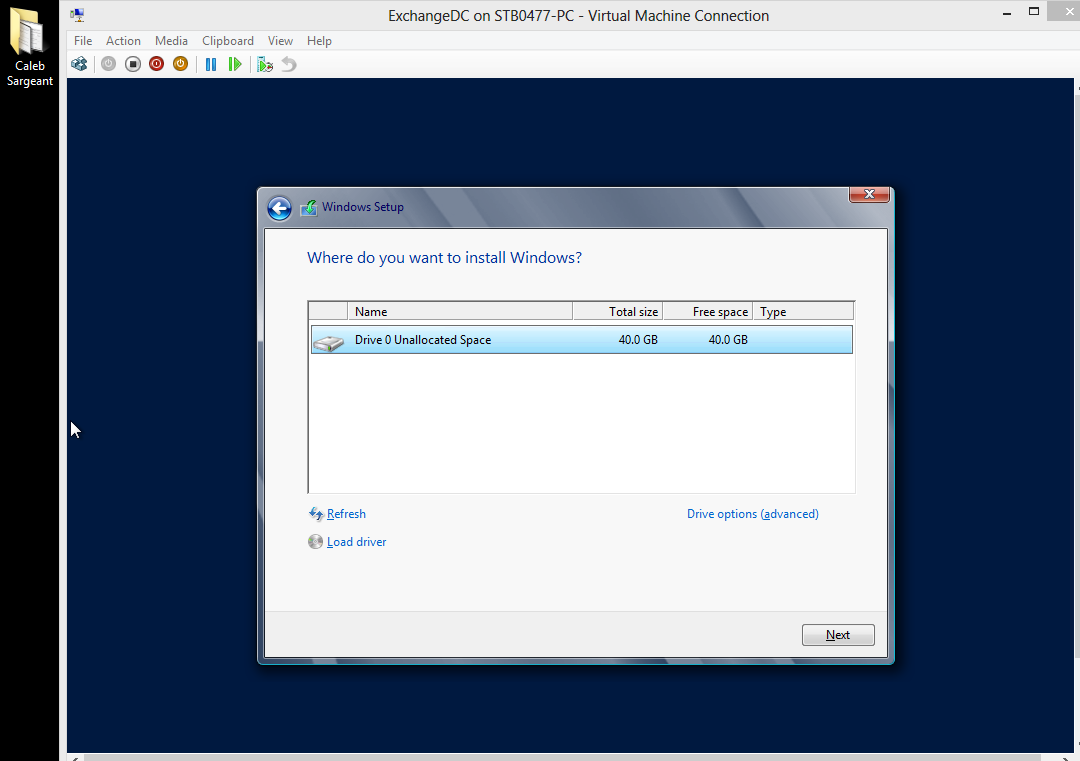Viewport: 1080px width, 761px height.
Task: Create a checkpoint using the snapshot icon
Action: pyautogui.click(x=265, y=64)
